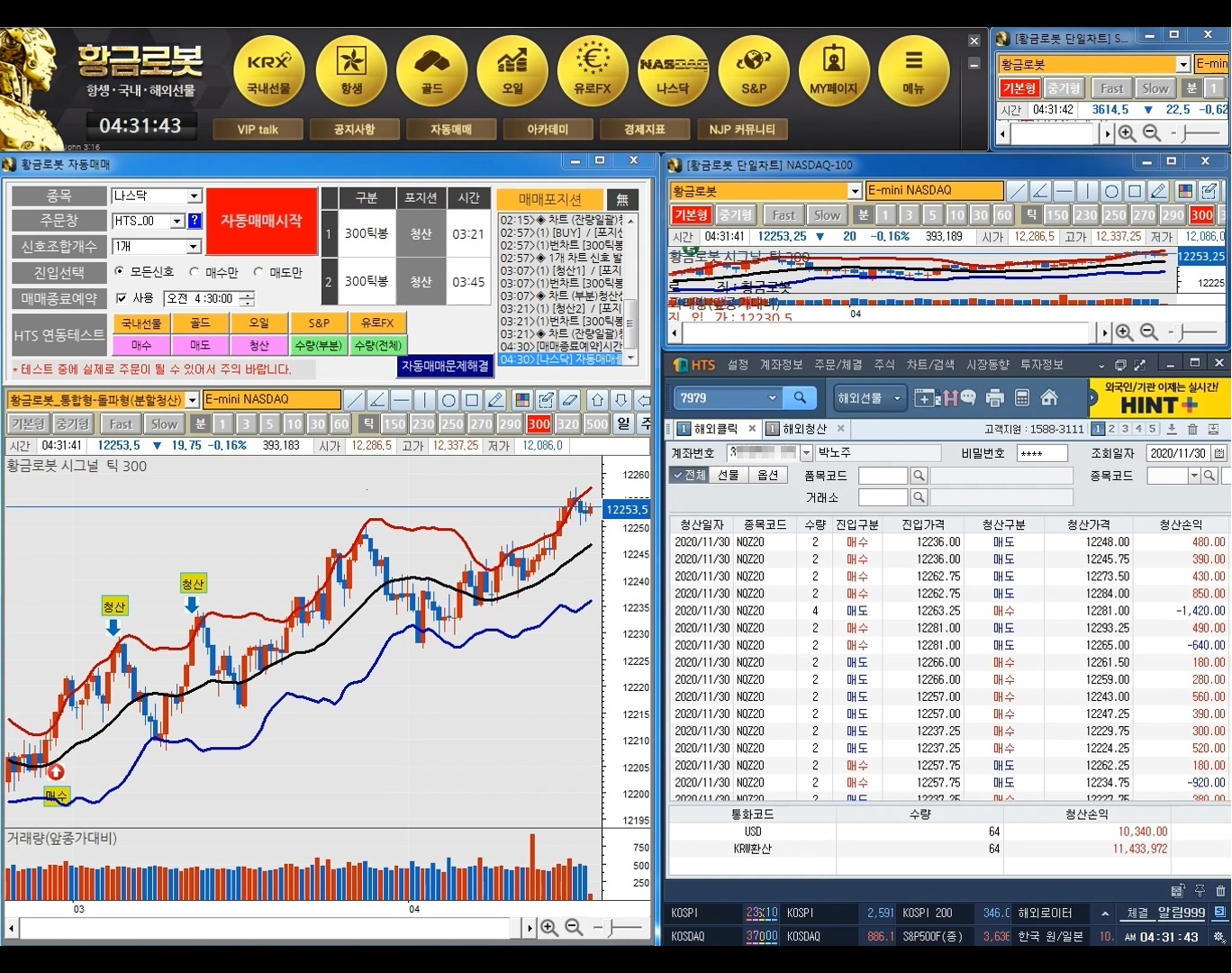Zoom out on the bottom-left chart
Viewport: 1232px width, 973px height.
[x=574, y=927]
